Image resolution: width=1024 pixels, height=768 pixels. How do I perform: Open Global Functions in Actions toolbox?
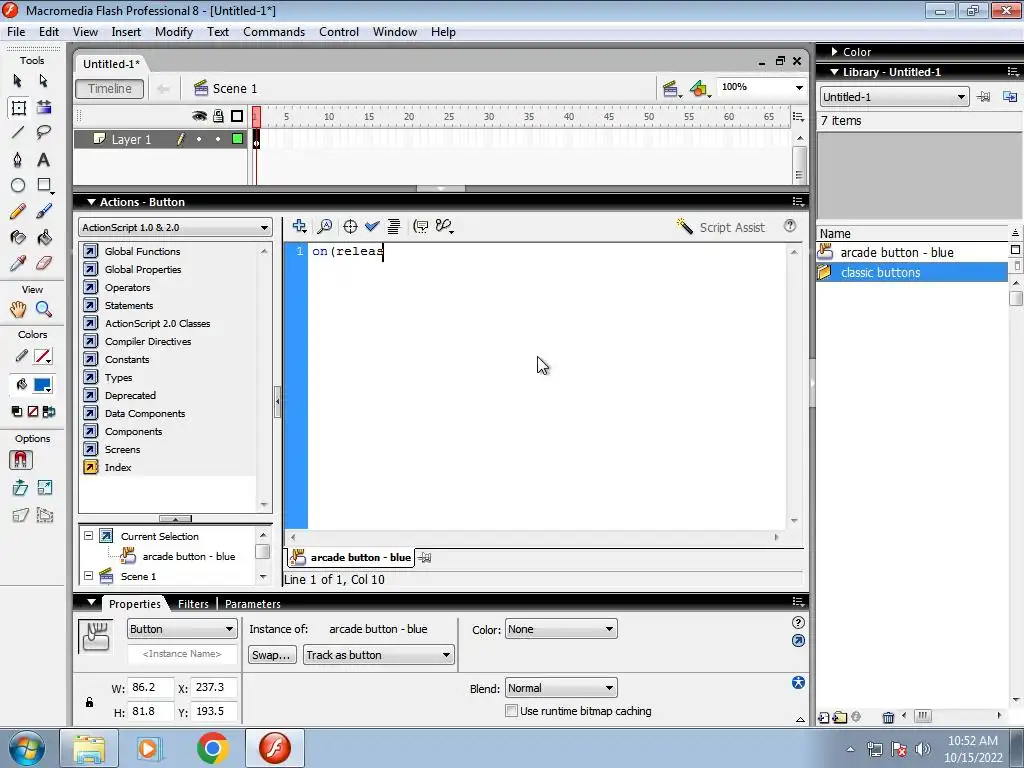tap(142, 251)
